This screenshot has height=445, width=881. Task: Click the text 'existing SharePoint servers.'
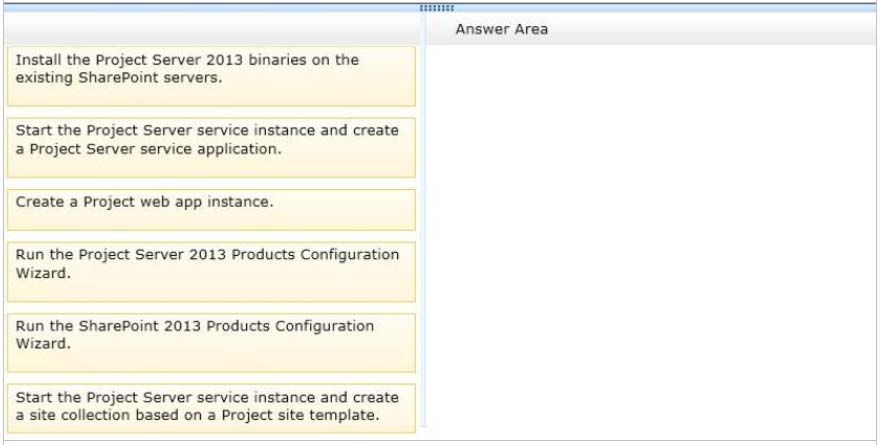pos(119,78)
